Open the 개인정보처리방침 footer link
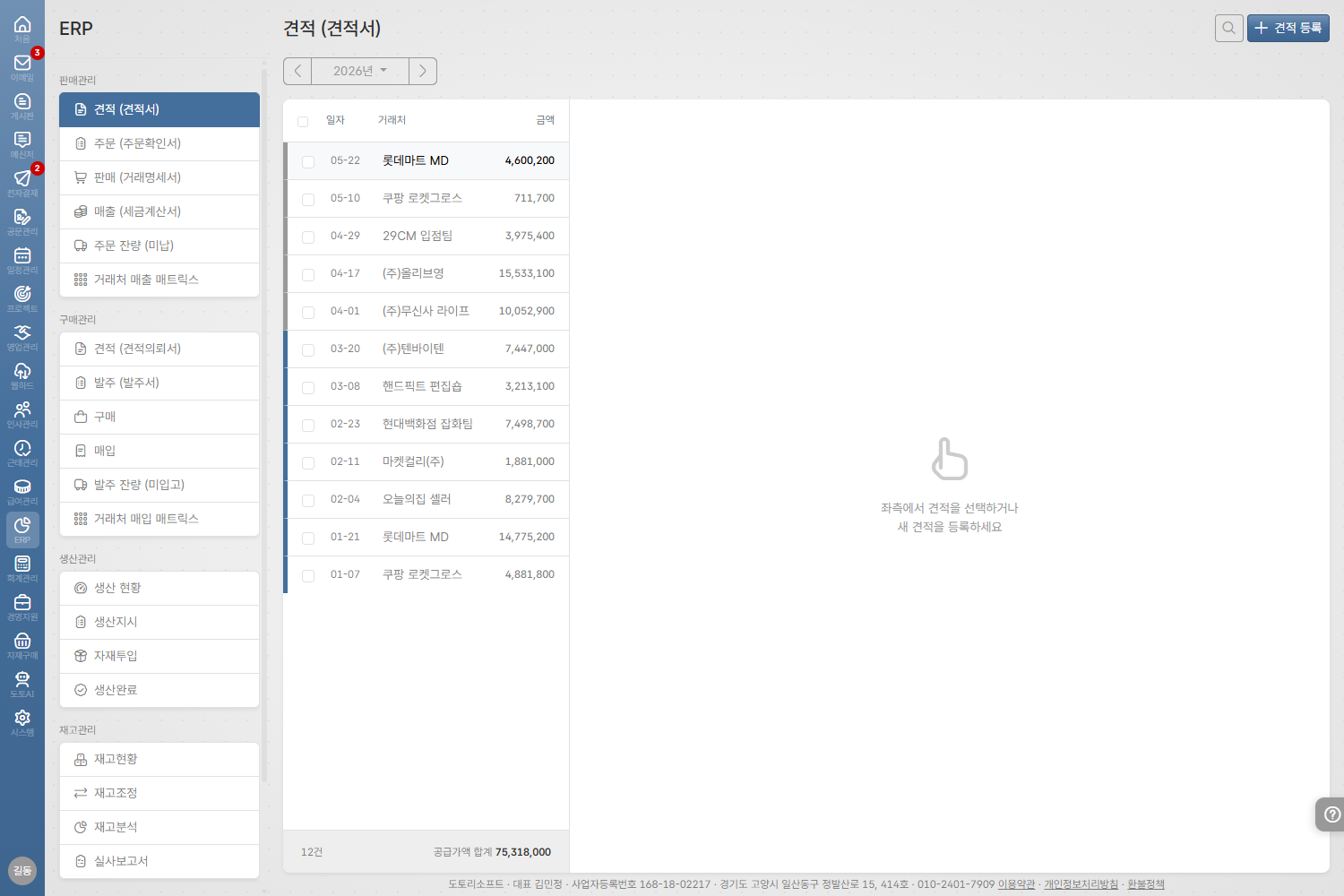This screenshot has height=896, width=1344. tap(1081, 884)
